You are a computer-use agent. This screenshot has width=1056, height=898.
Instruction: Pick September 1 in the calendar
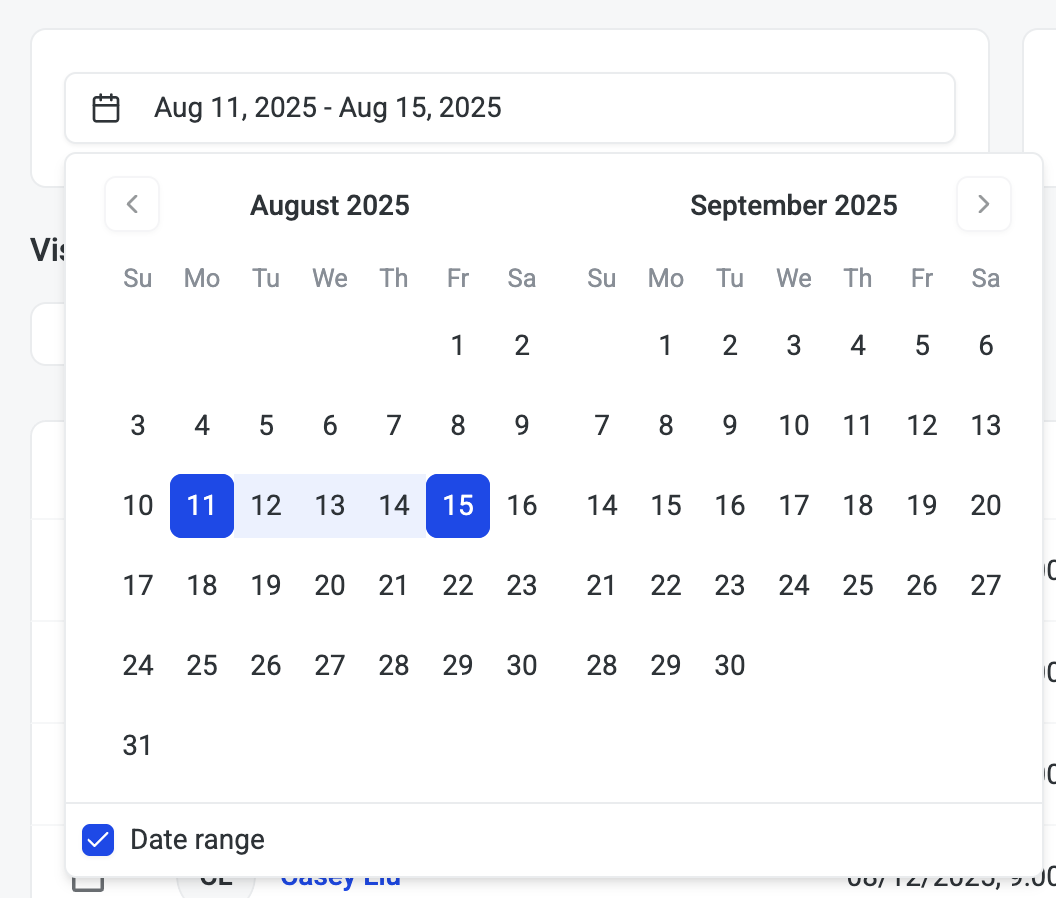pyautogui.click(x=666, y=346)
